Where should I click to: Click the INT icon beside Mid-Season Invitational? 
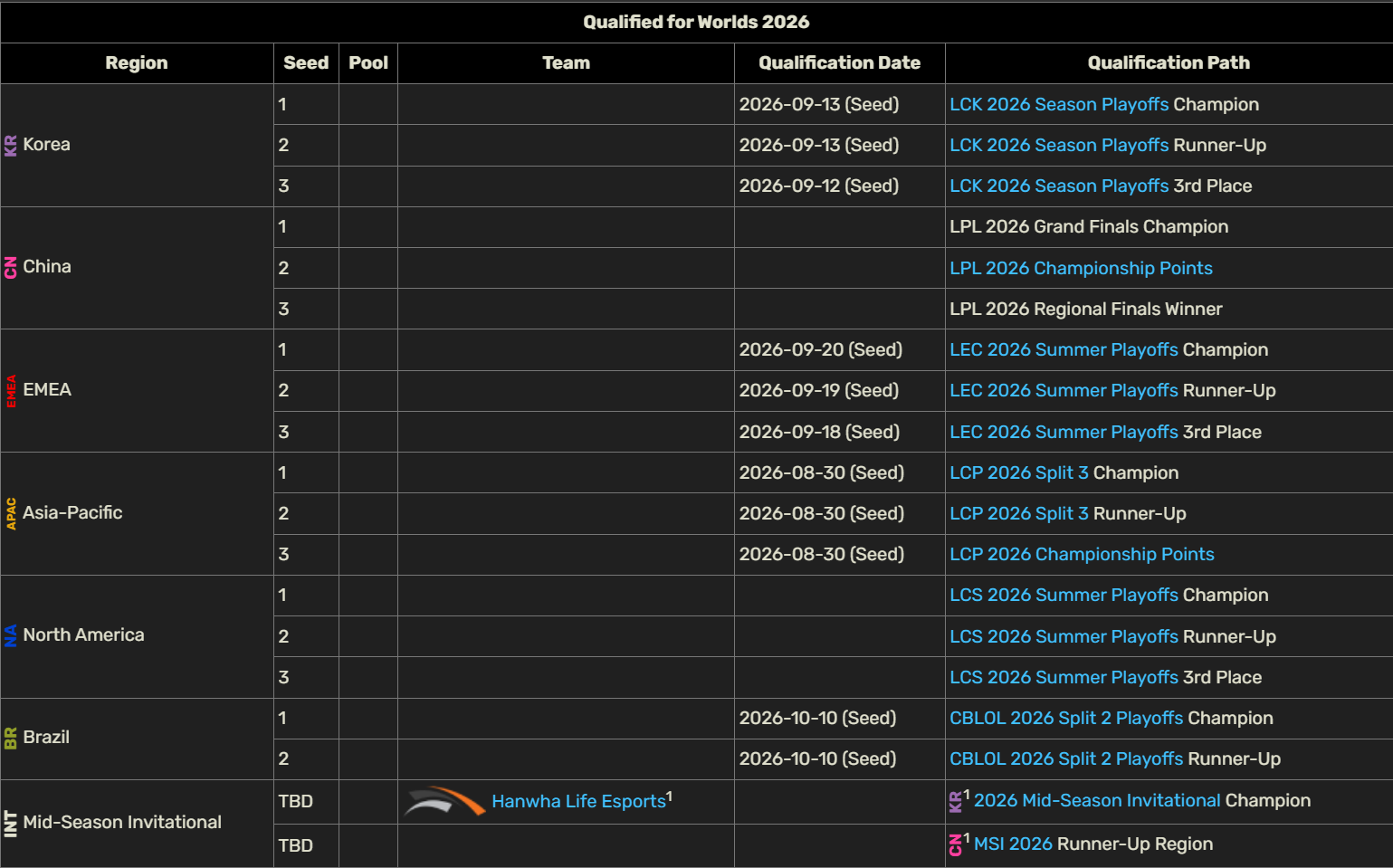click(x=11, y=823)
